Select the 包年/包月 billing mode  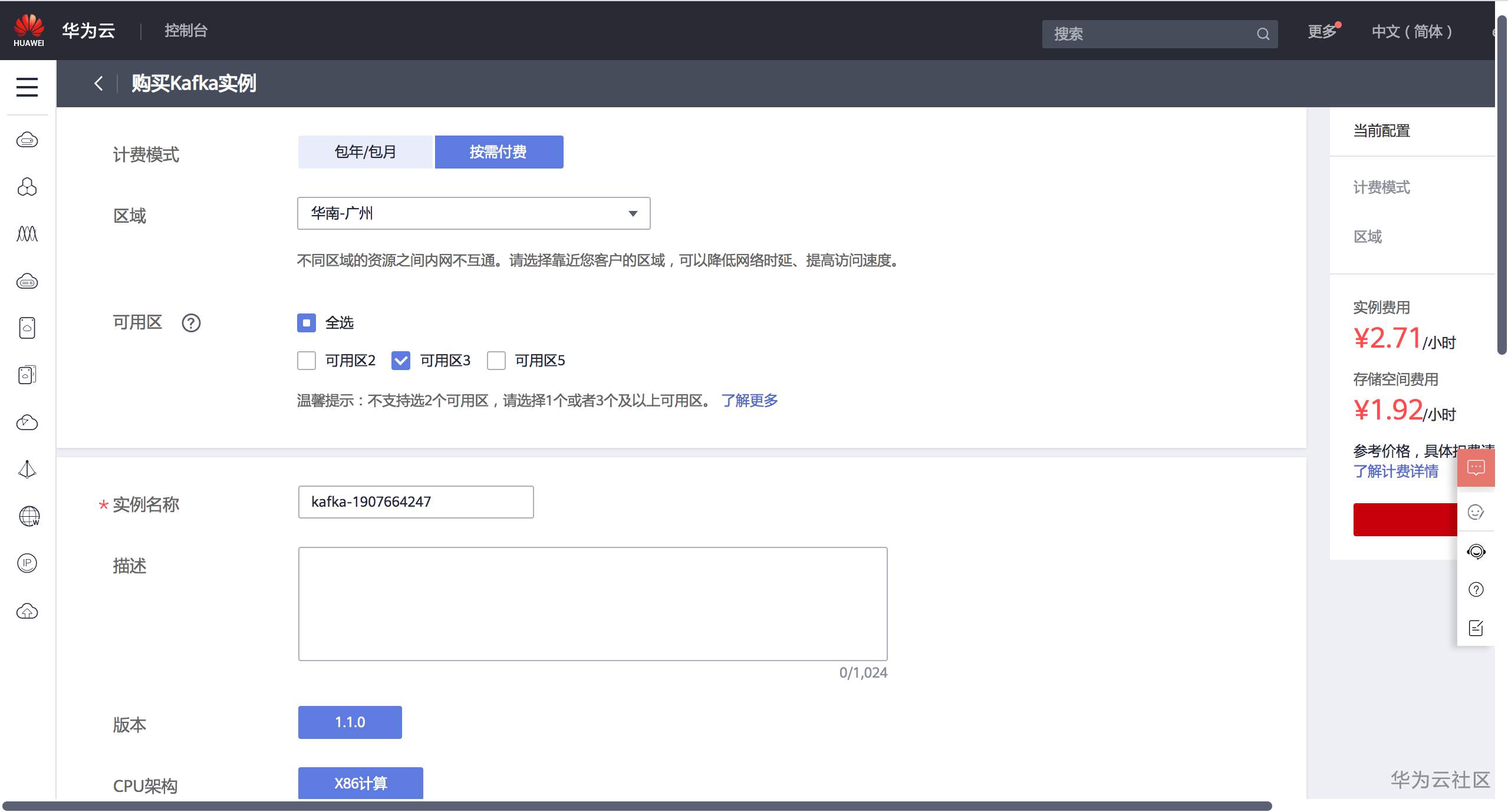365,152
